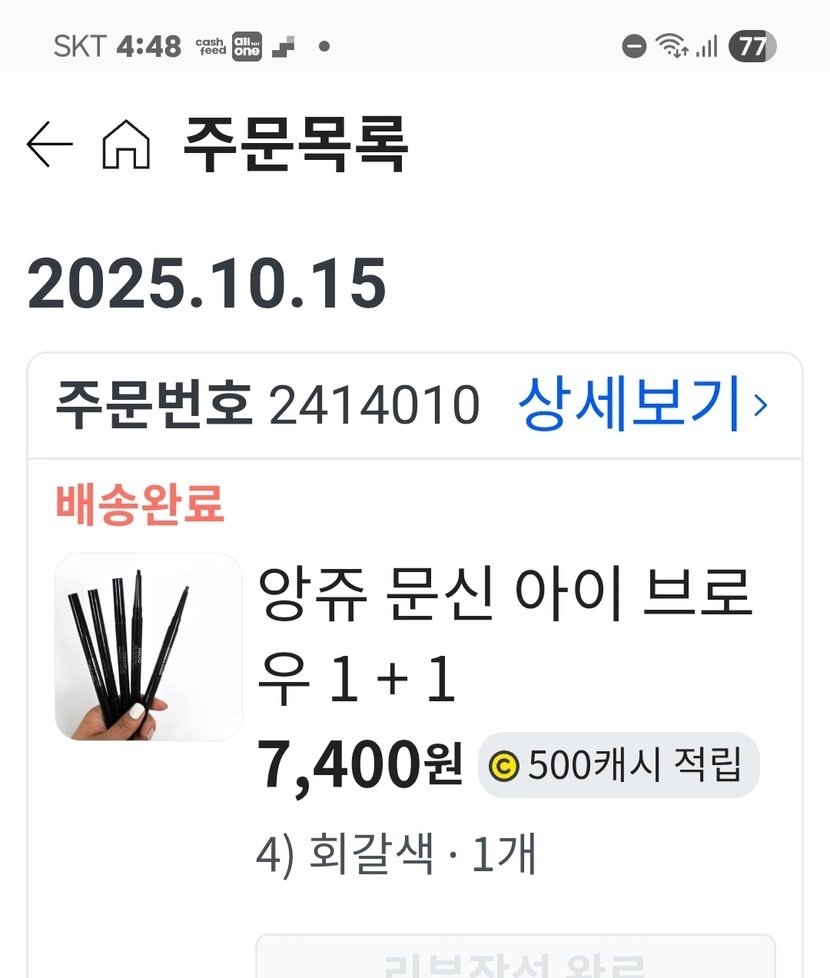830x978 pixels.
Task: Tap the cash feed status bar icon
Action: tap(211, 46)
